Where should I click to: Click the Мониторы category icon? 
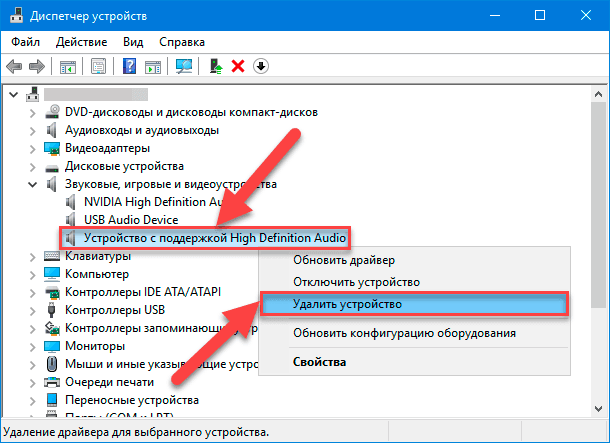(52, 346)
